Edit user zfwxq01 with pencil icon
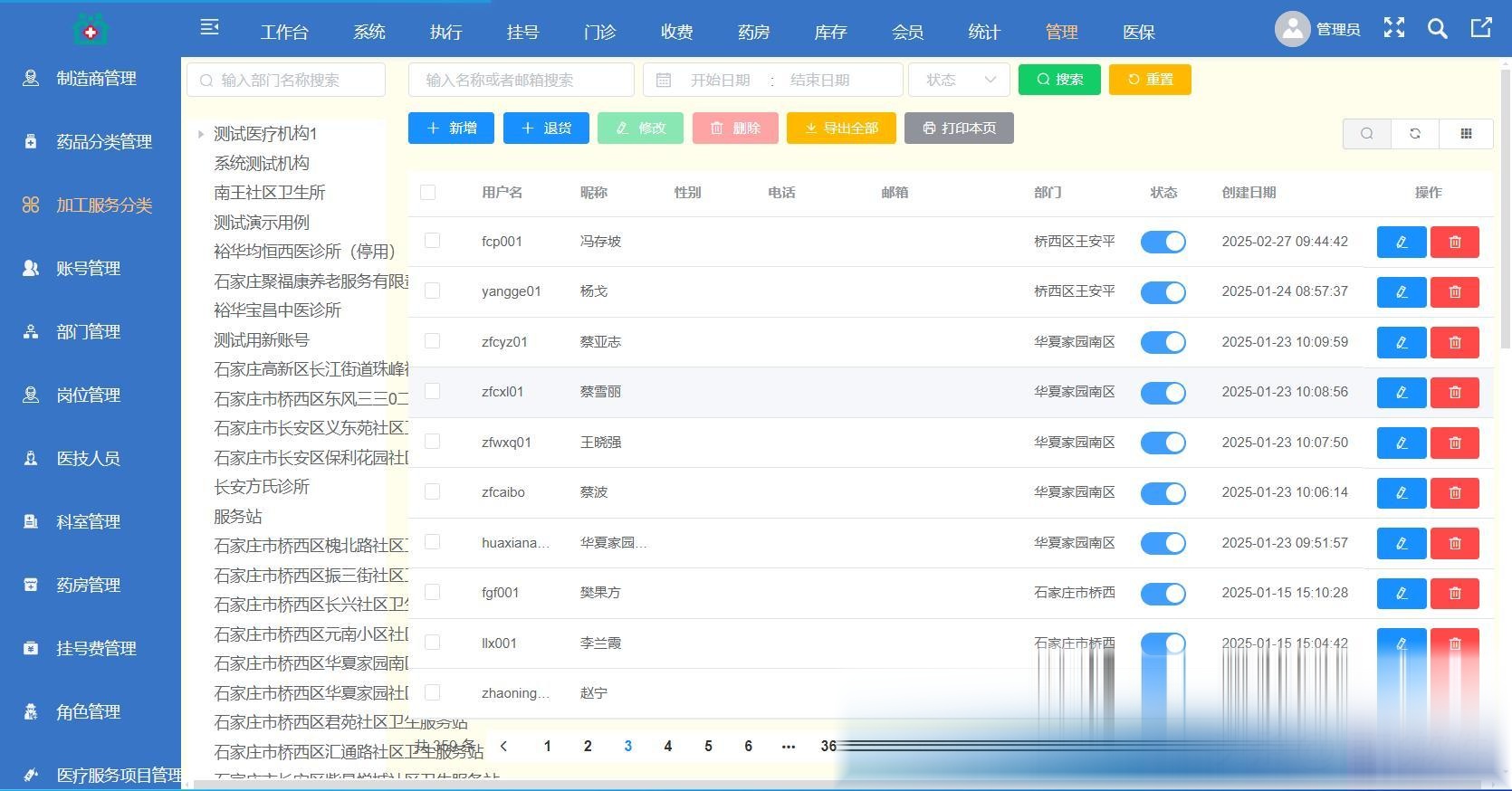Viewport: 1512px width, 791px height. (1402, 443)
